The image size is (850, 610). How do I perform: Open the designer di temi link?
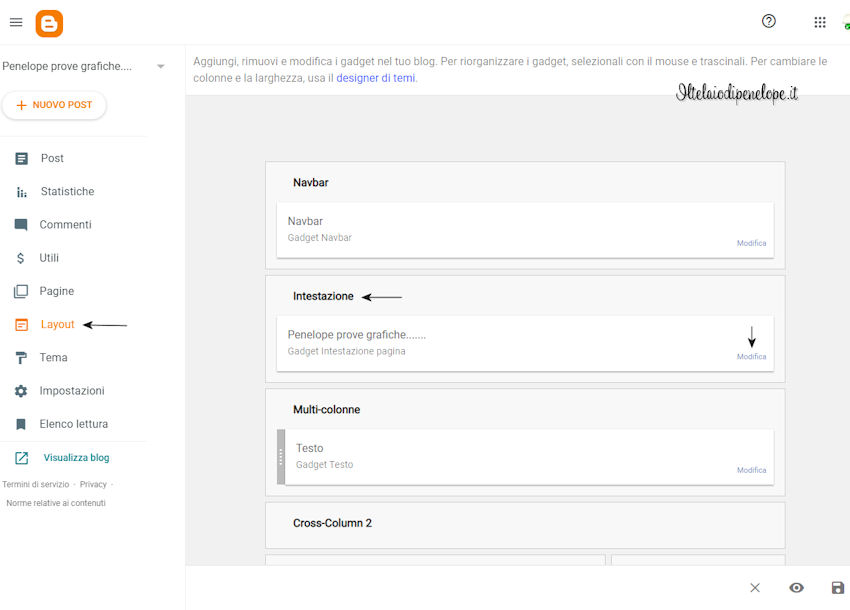376,78
